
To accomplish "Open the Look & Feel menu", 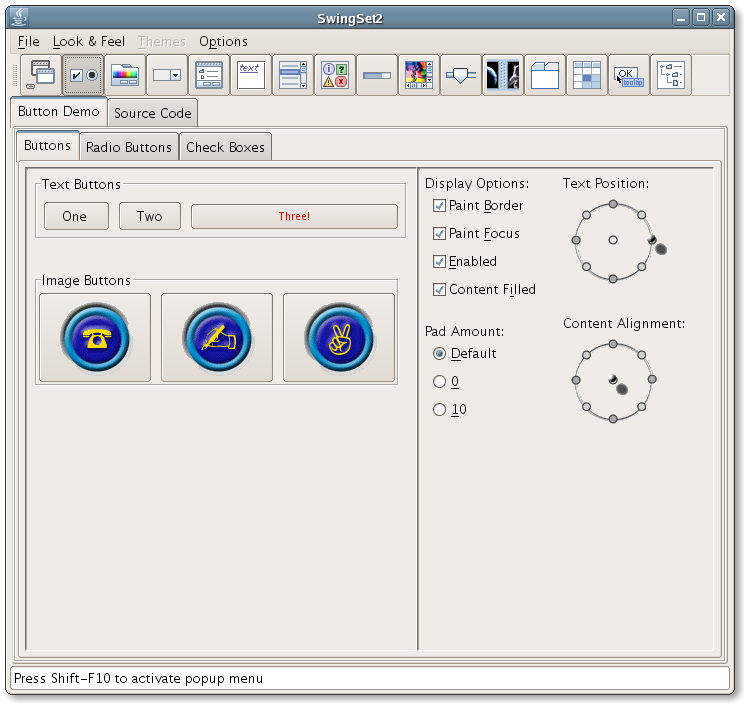I will [x=89, y=42].
